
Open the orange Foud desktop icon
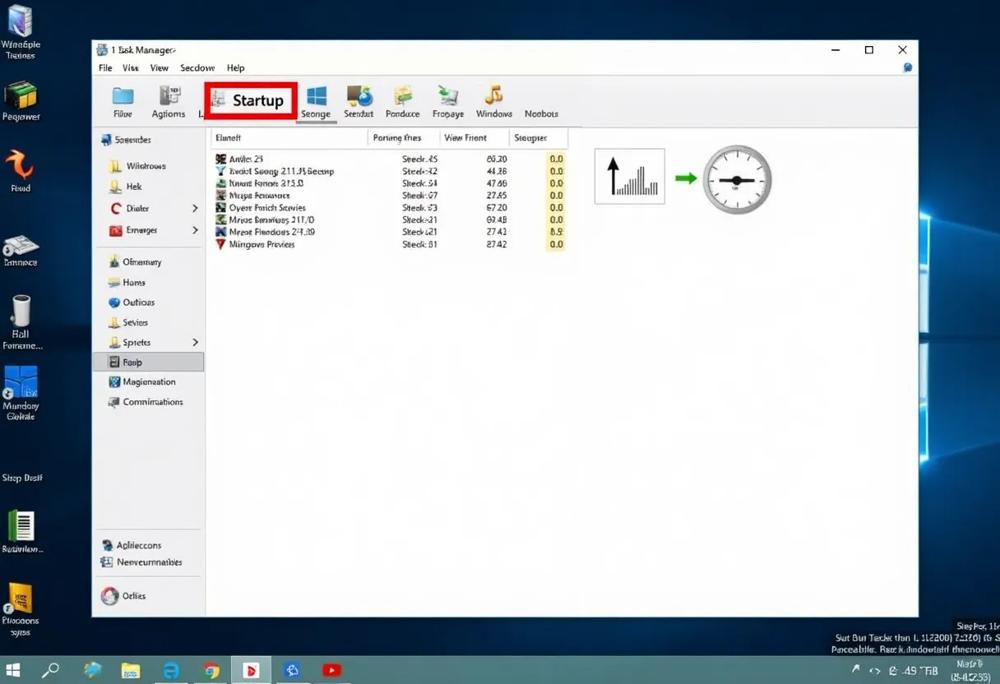[20, 170]
